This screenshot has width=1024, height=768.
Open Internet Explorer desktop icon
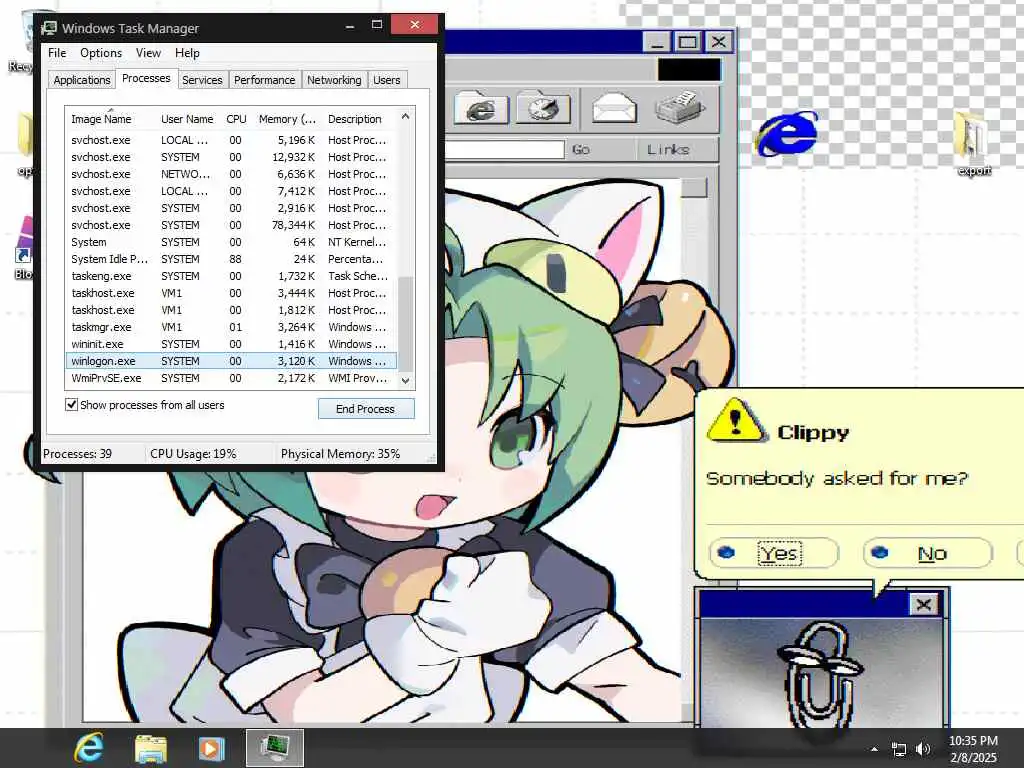[x=788, y=134]
